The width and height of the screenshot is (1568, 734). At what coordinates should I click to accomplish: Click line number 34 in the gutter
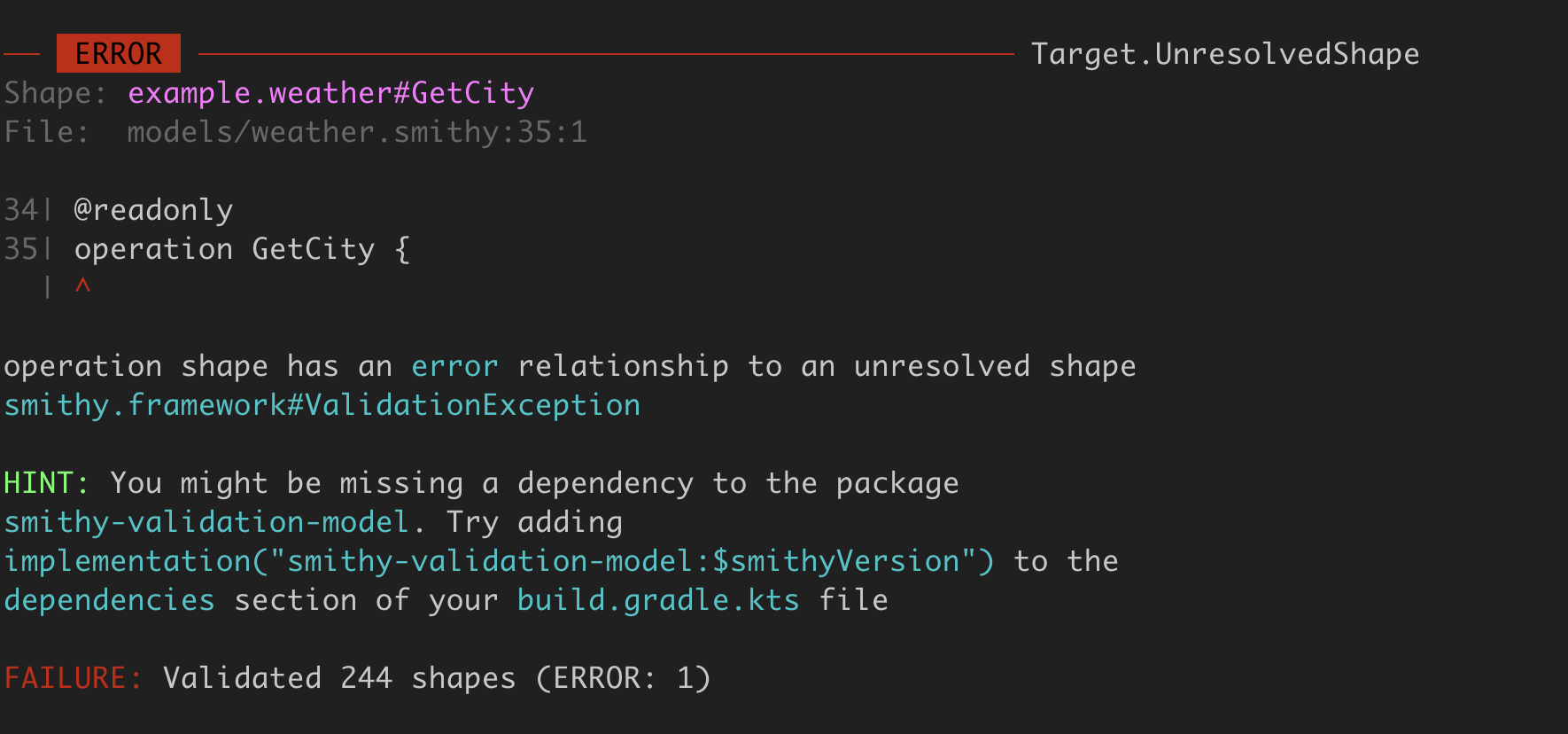click(x=21, y=210)
